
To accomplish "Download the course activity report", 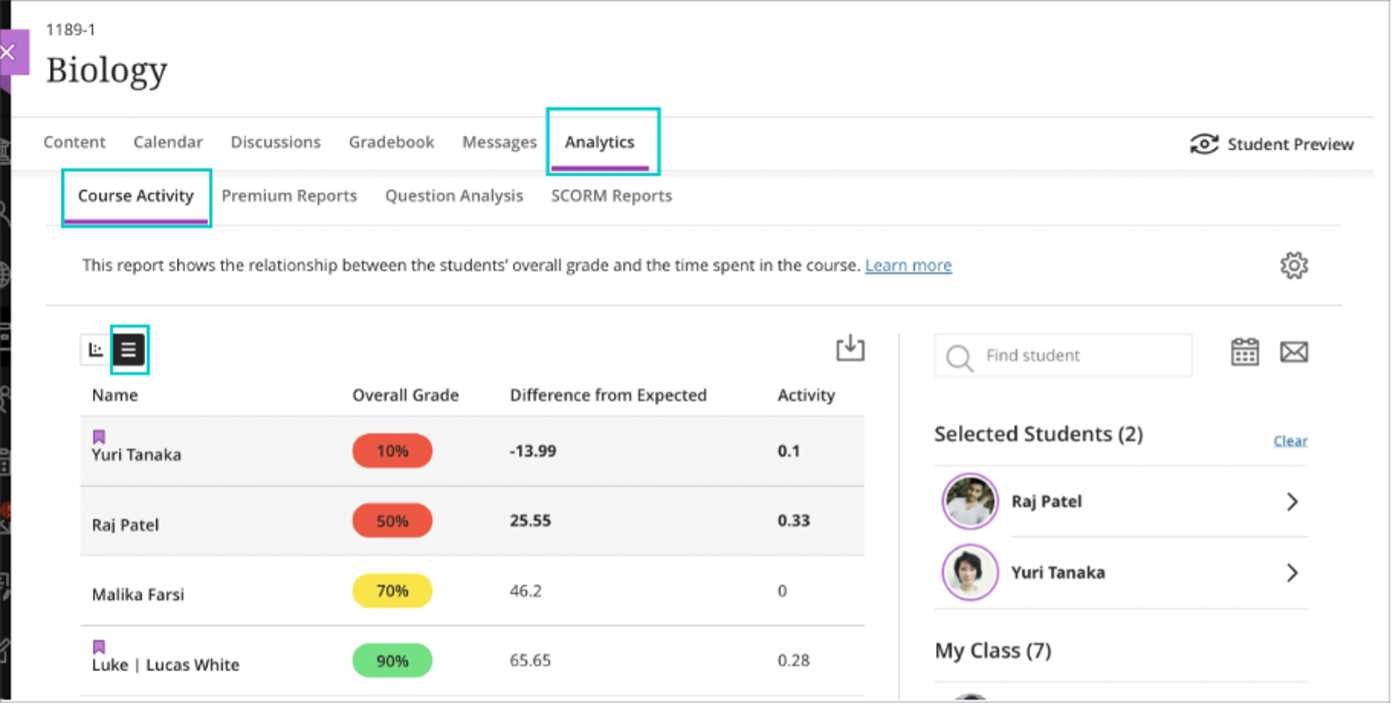I will 850,348.
